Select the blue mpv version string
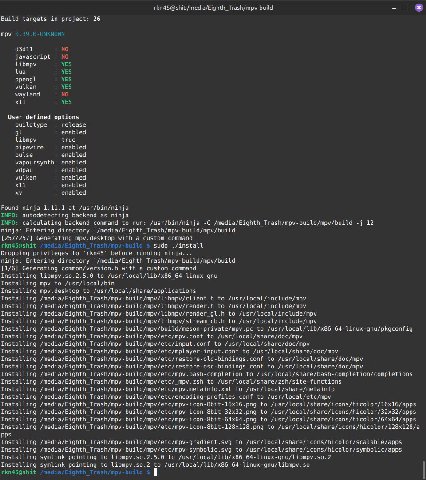 [40, 34]
